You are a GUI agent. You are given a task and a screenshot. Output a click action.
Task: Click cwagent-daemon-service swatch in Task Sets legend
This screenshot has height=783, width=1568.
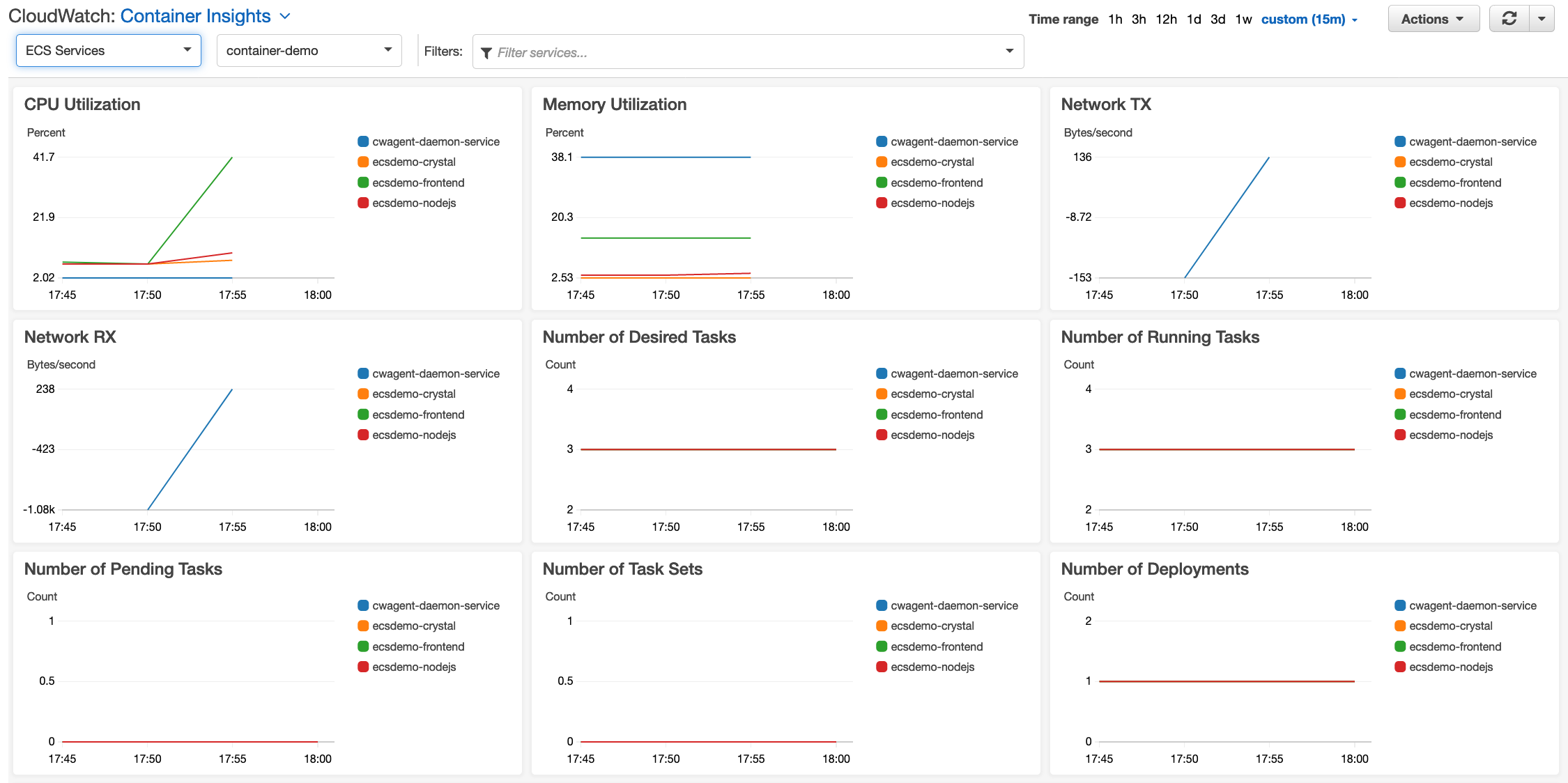882,605
